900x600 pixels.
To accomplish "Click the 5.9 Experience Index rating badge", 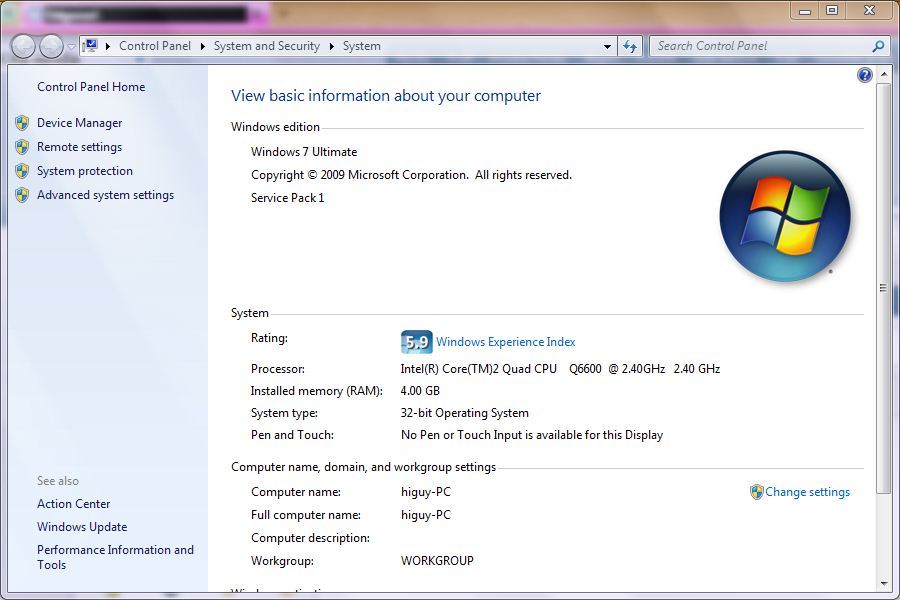I will pyautogui.click(x=416, y=342).
